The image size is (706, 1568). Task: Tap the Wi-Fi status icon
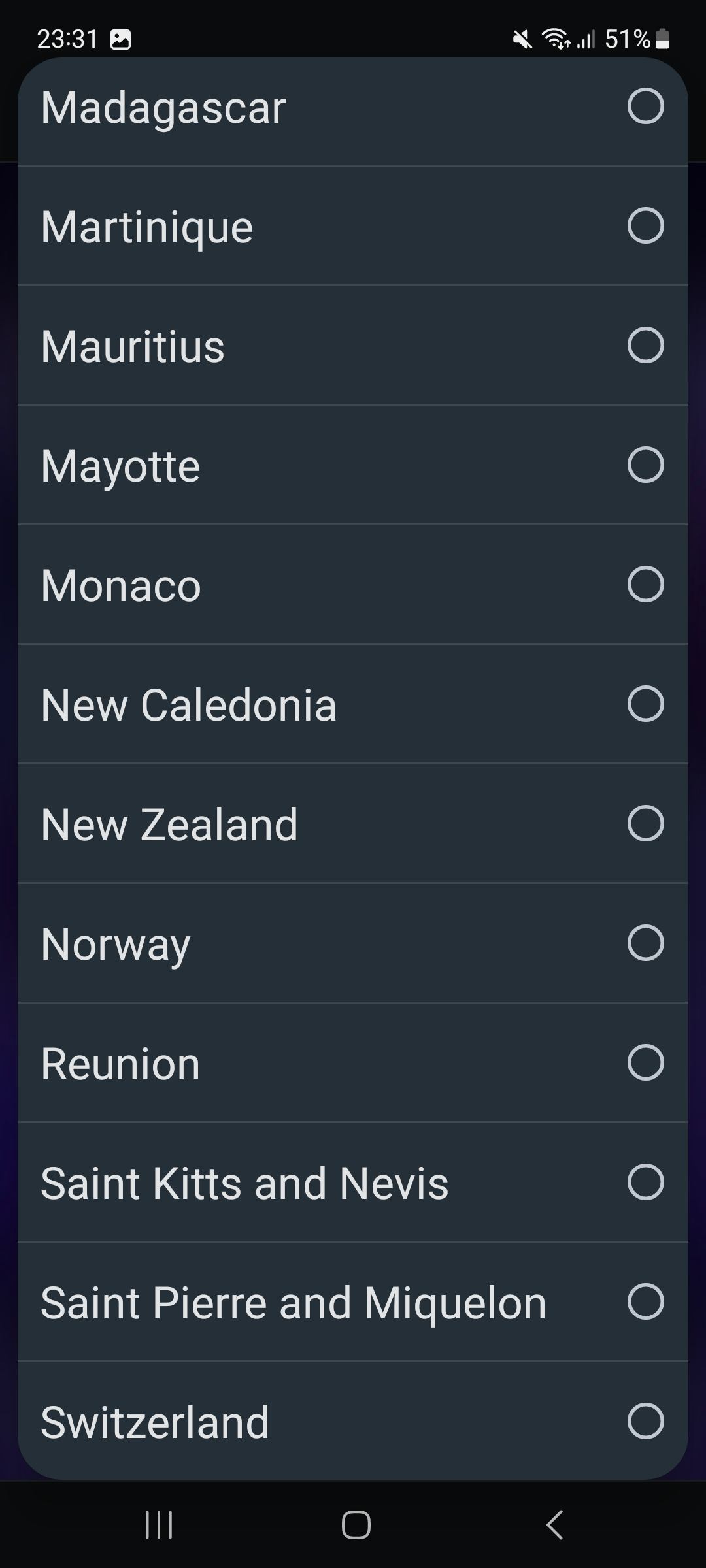click(556, 39)
